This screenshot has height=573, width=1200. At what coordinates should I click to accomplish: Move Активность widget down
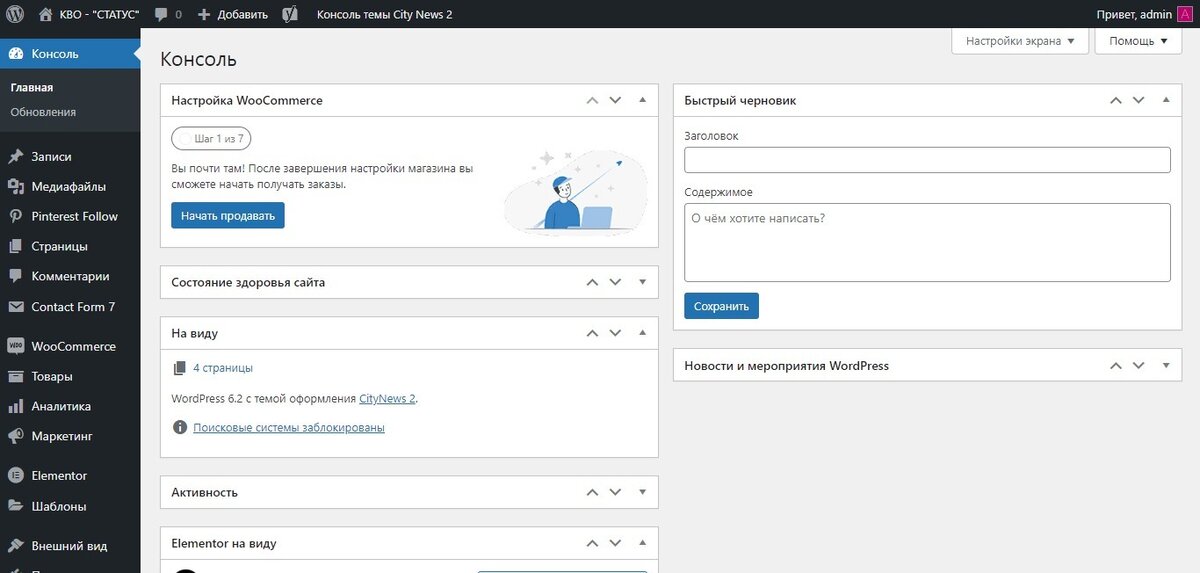616,492
